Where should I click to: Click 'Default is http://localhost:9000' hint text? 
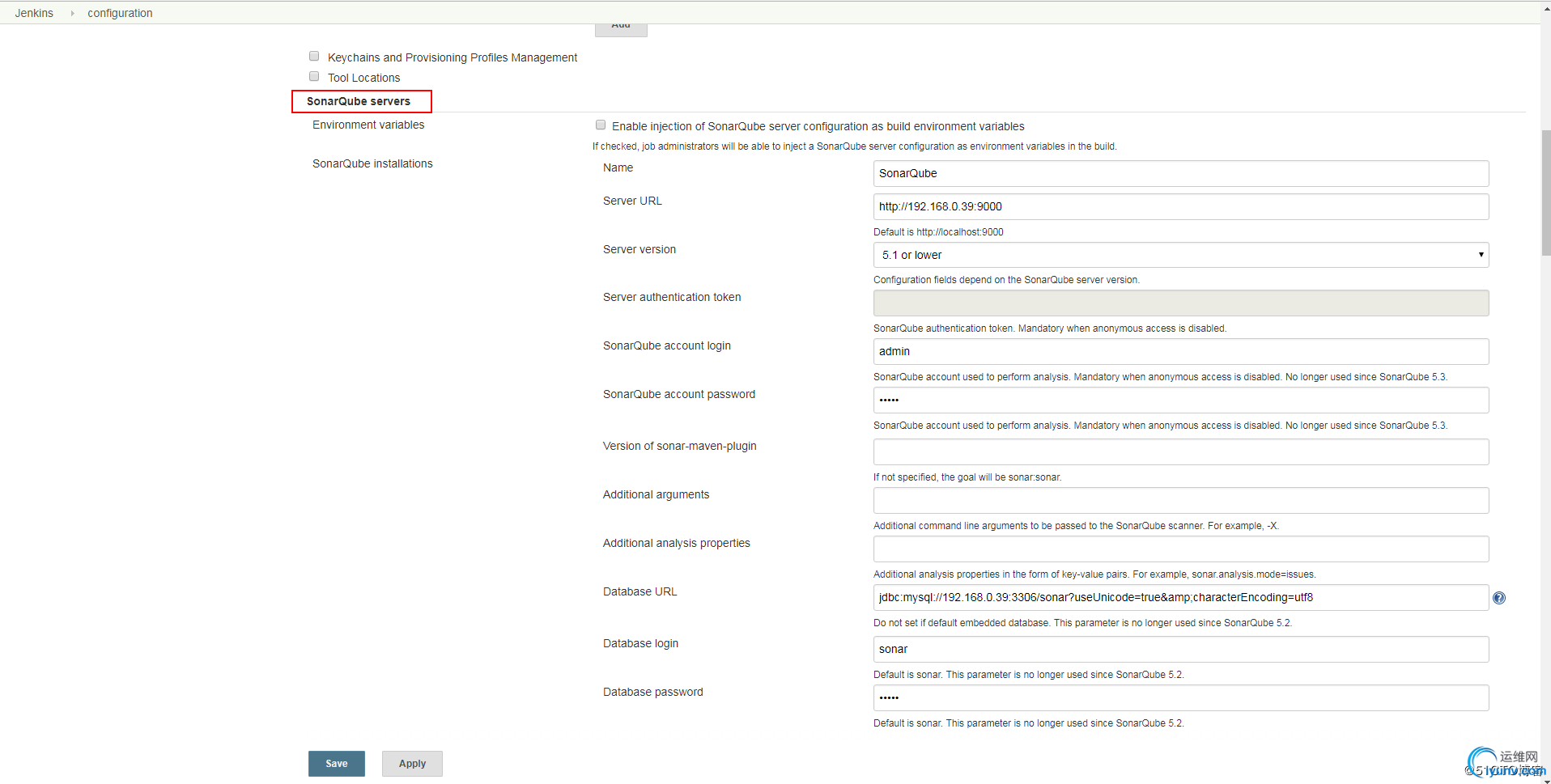coord(938,232)
